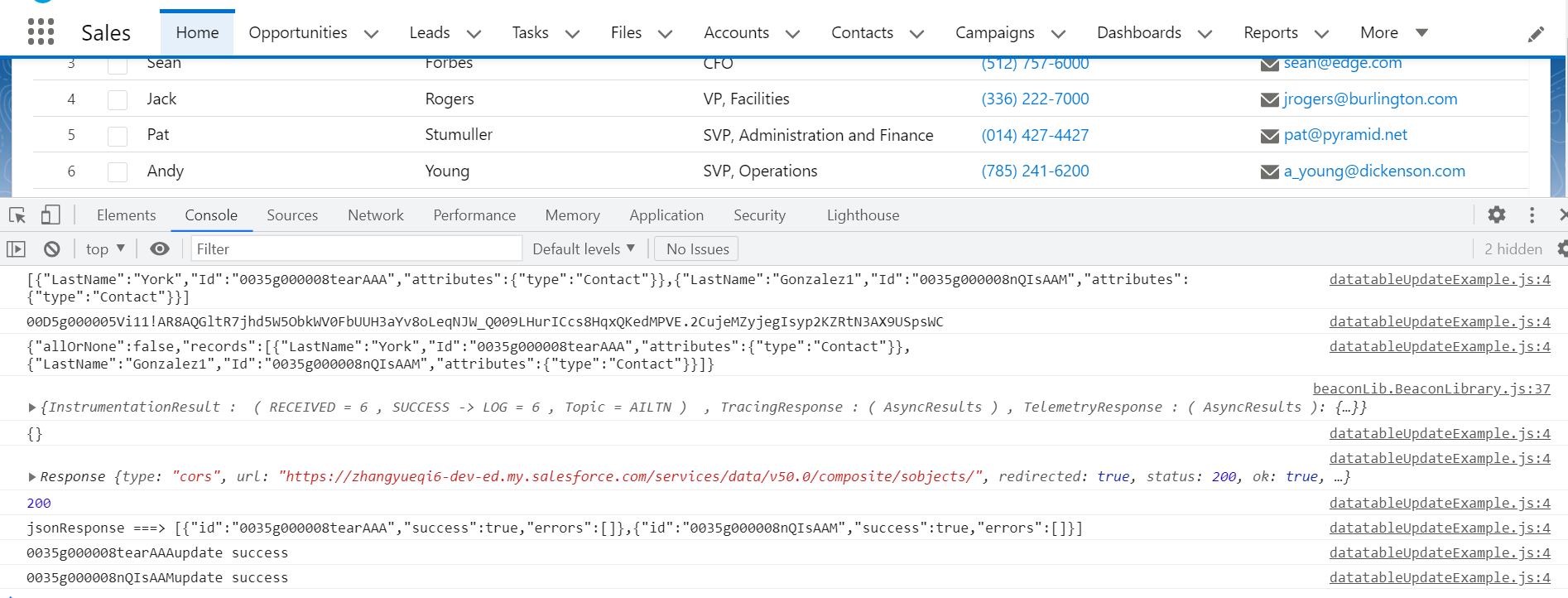Click envelope icon beside a_young@dickenson.com

[x=1269, y=172]
